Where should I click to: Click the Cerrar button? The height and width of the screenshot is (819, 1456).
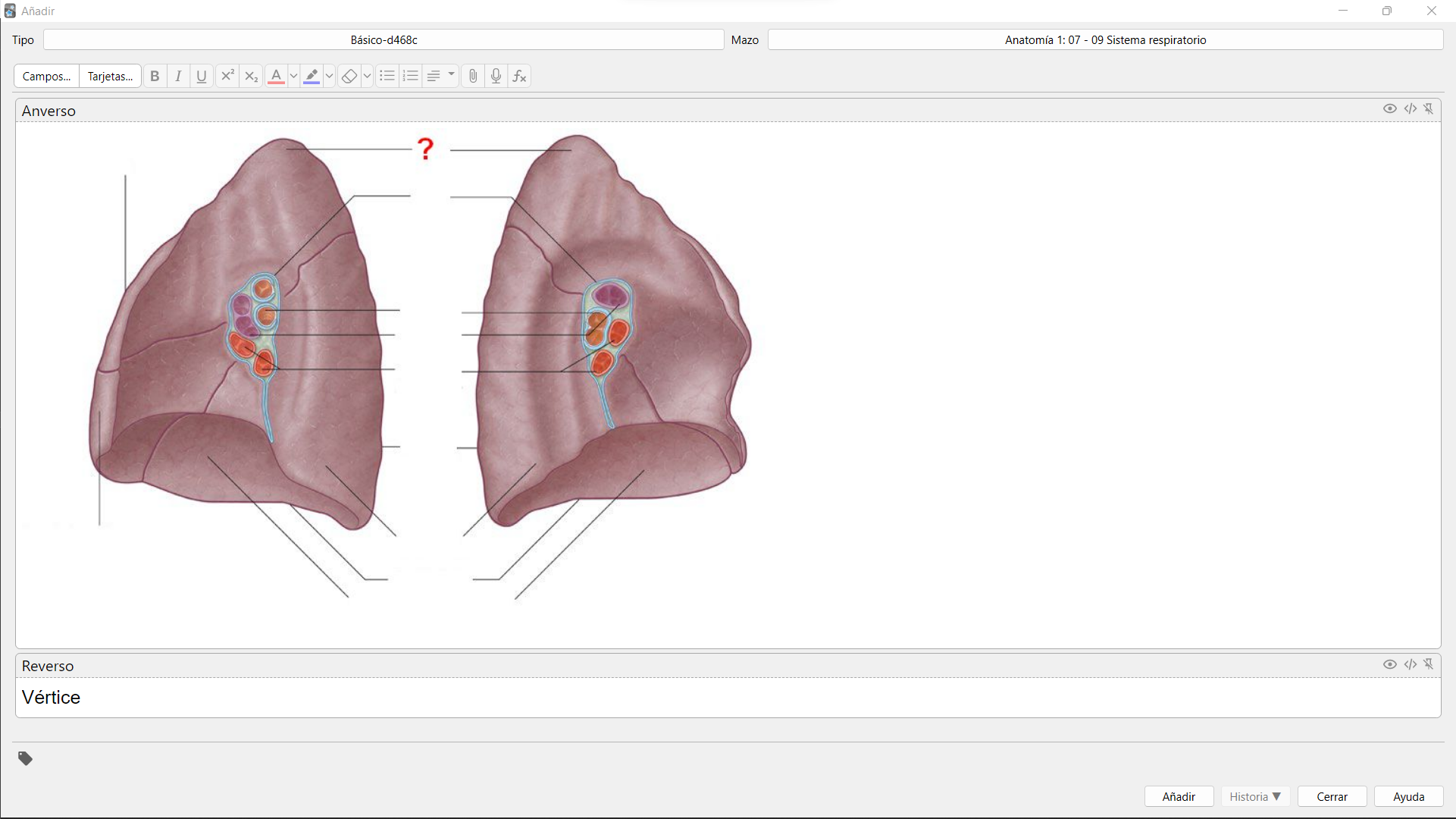1332,796
